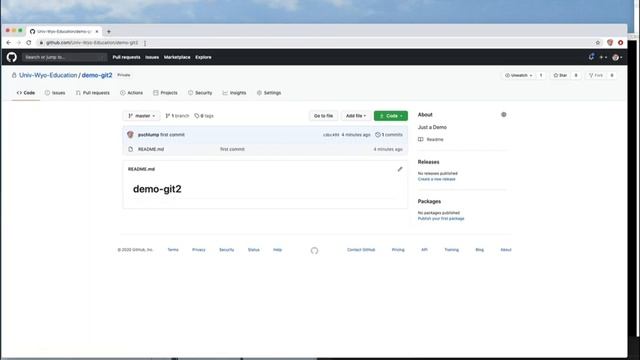This screenshot has width=640, height=360.
Task: Focus the GitHub search box
Action: (x=64, y=57)
